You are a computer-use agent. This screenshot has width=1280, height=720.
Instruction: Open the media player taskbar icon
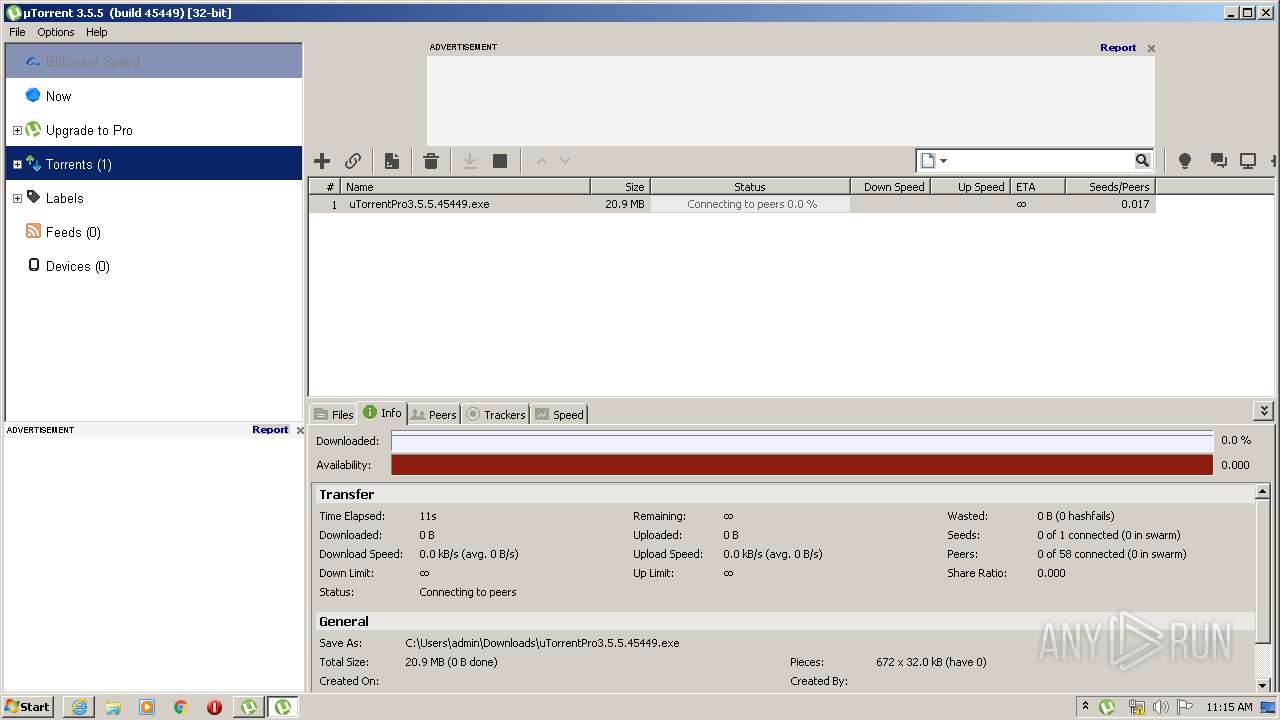tap(147, 707)
